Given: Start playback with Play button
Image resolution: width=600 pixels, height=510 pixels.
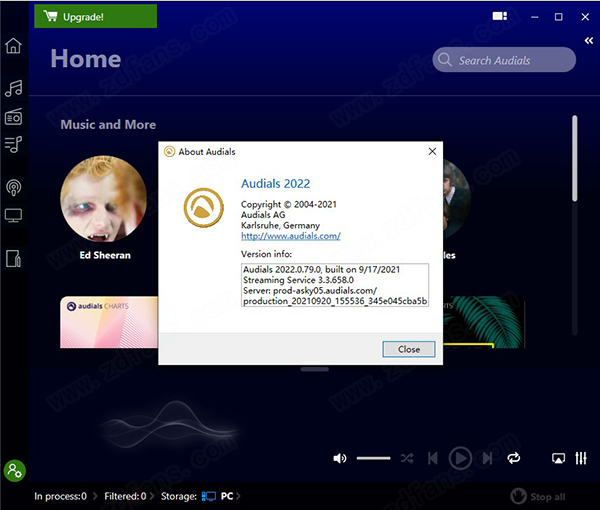Looking at the screenshot, I should (460, 458).
